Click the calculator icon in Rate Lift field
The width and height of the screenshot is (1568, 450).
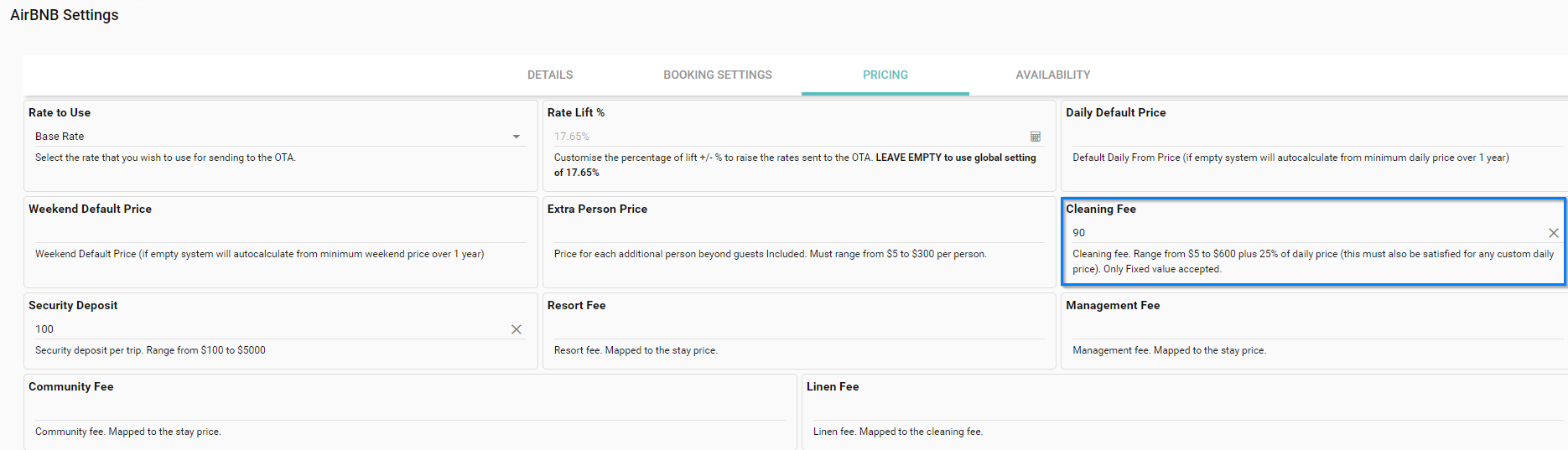(x=1036, y=137)
